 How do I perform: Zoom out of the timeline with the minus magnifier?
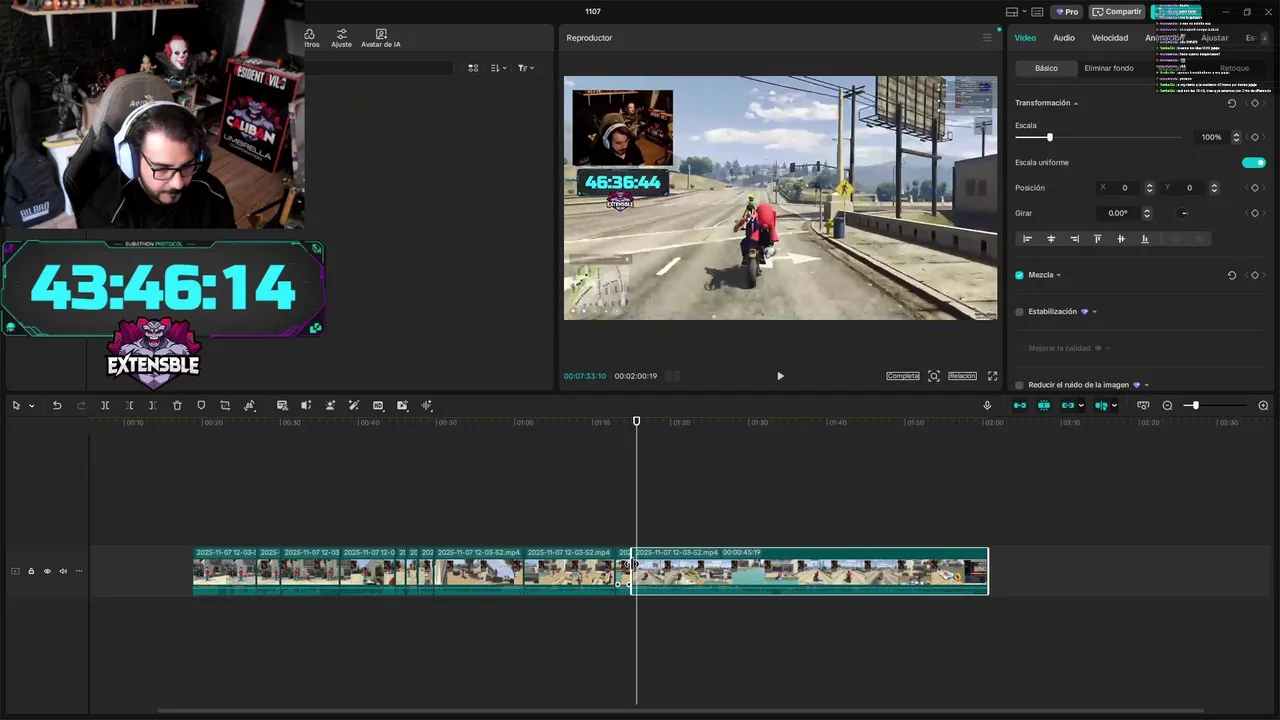[1167, 405]
